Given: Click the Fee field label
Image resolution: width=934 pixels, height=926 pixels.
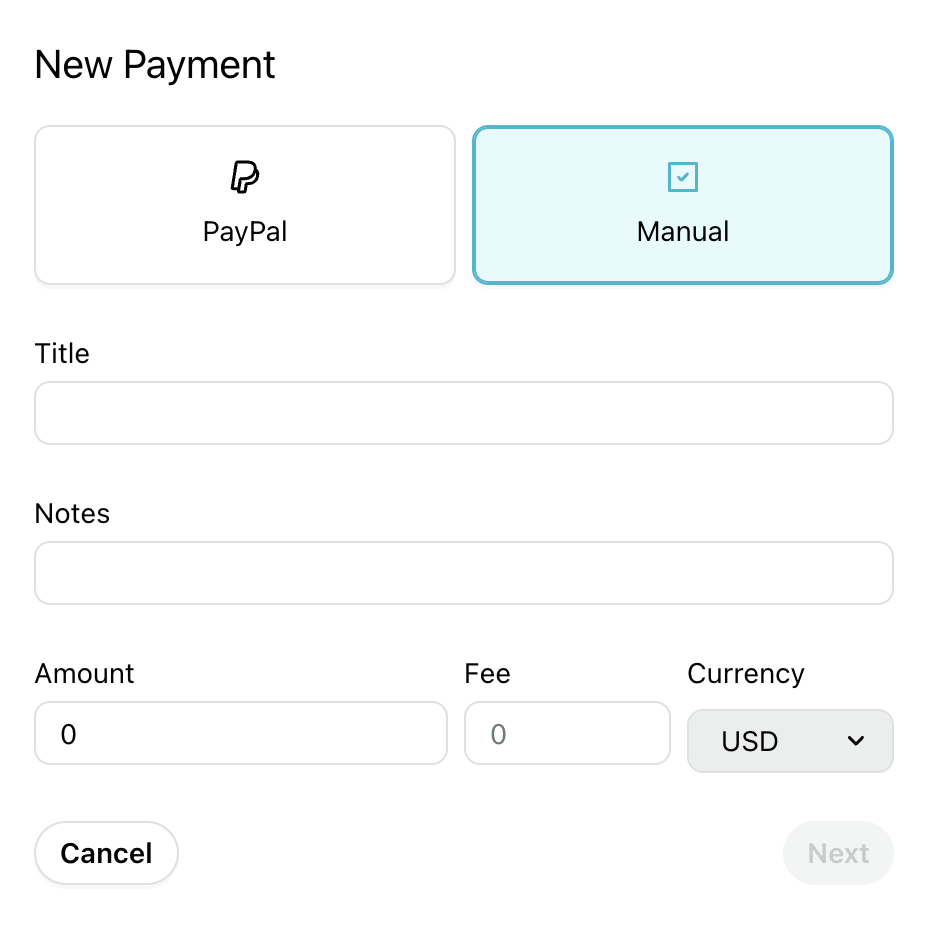Looking at the screenshot, I should coord(487,674).
